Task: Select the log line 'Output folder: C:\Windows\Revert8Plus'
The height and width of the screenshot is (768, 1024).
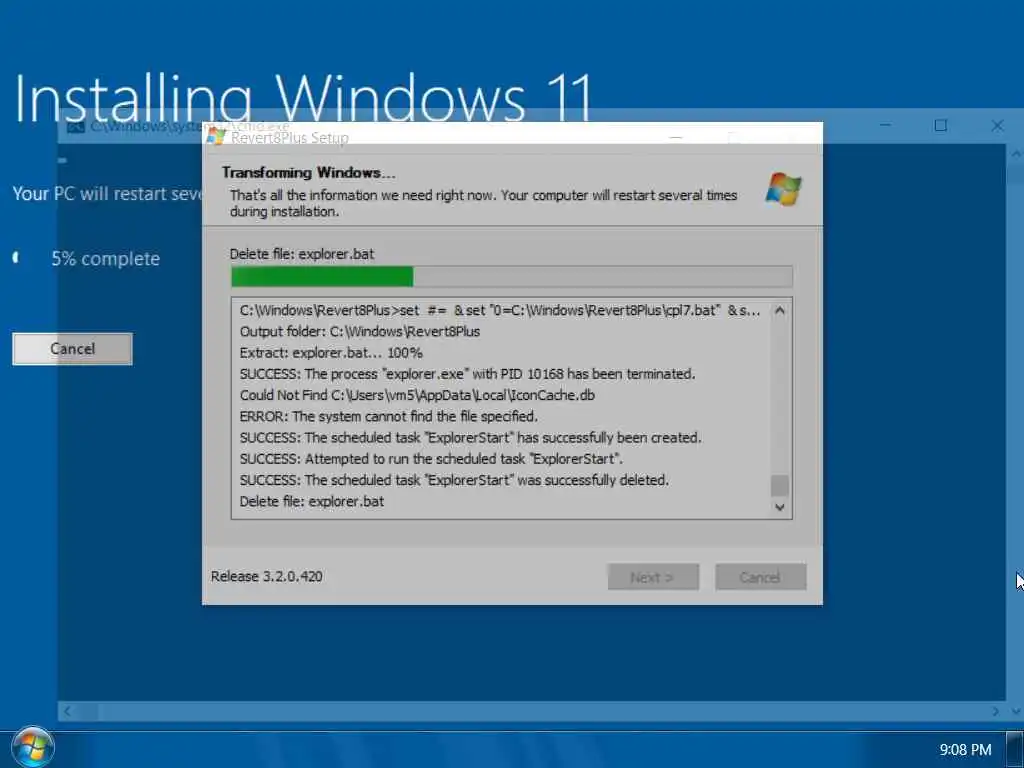Action: pos(360,332)
